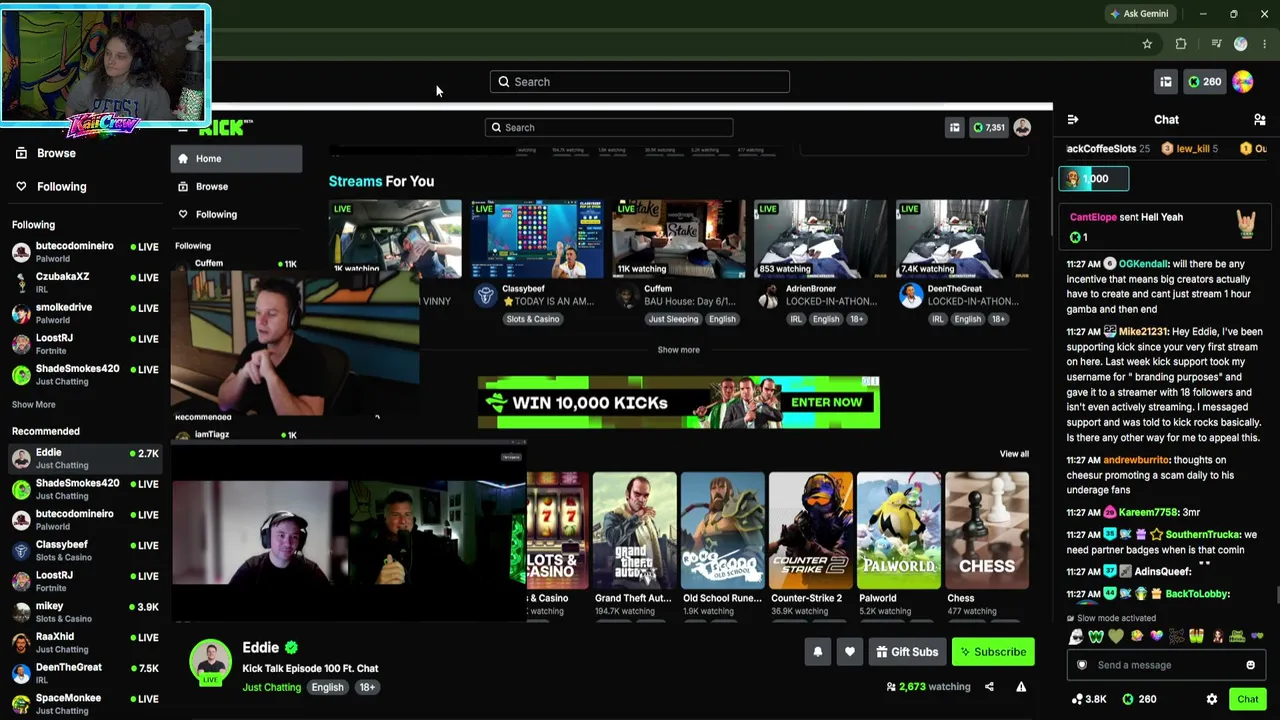This screenshot has width=1280, height=720.
Task: Report the stream with warning triangle icon
Action: coord(1021,687)
